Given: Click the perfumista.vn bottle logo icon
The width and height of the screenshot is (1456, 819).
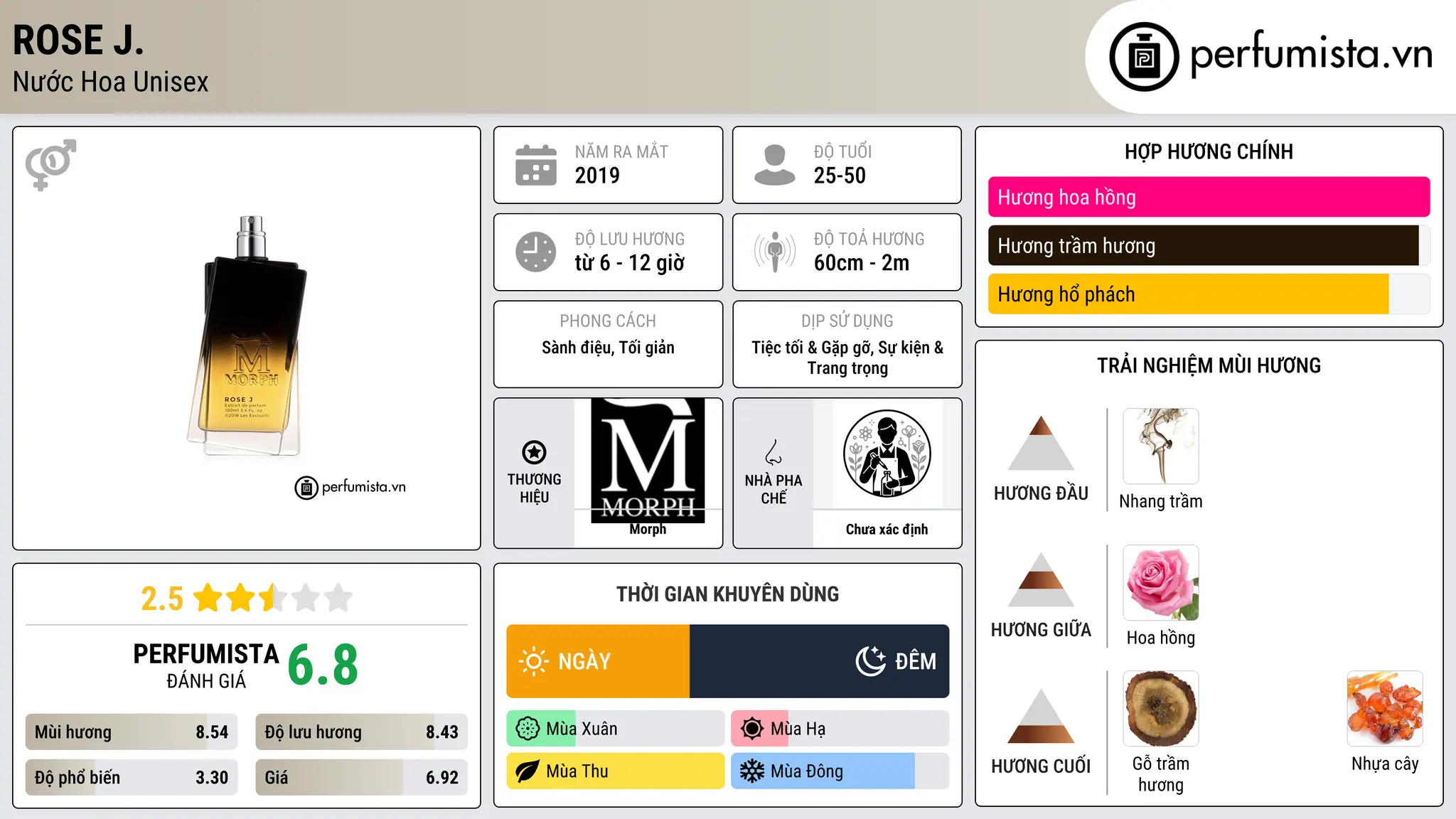Looking at the screenshot, I should click(x=1144, y=57).
